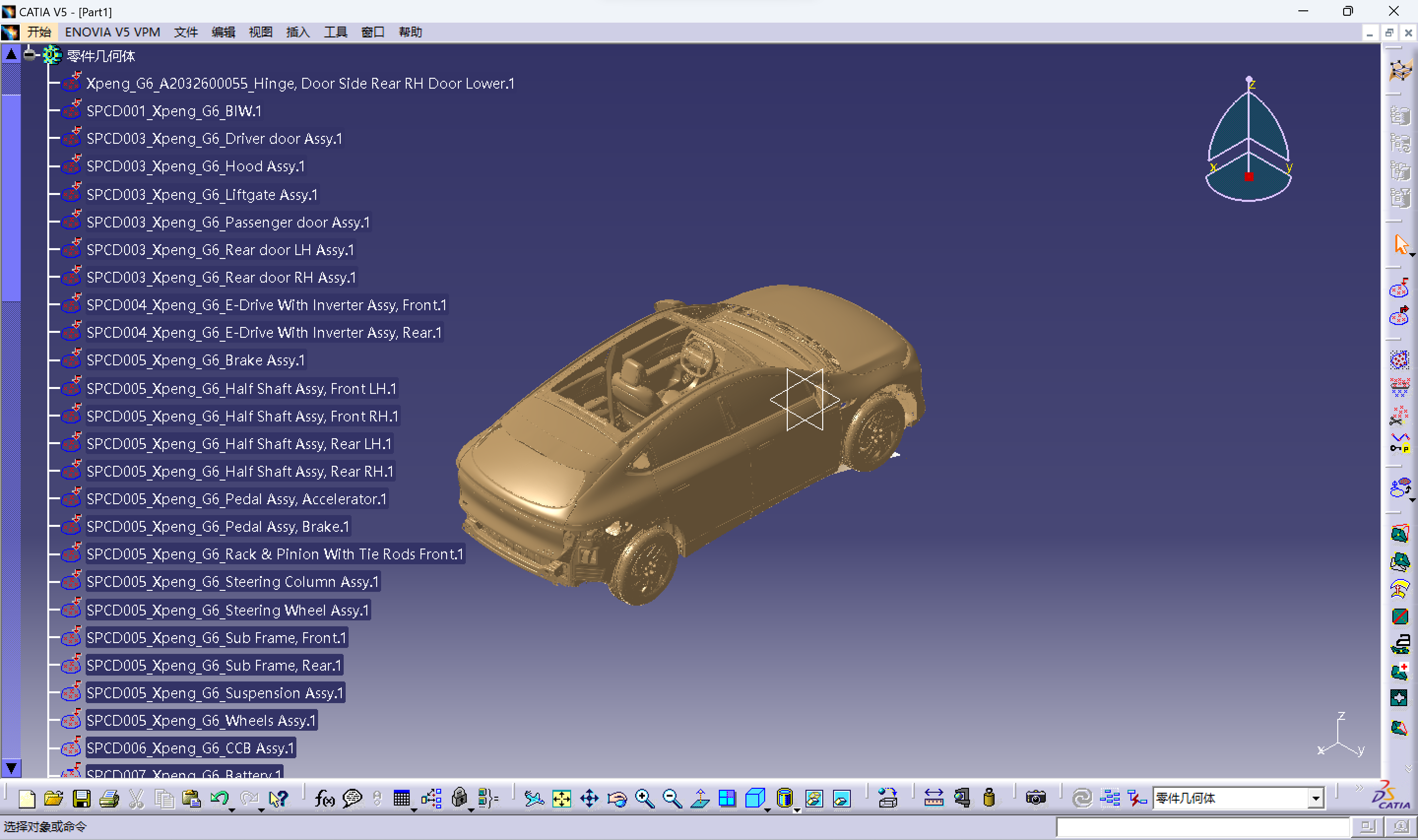Open the 插入 menu
The width and height of the screenshot is (1418, 840).
[x=298, y=32]
